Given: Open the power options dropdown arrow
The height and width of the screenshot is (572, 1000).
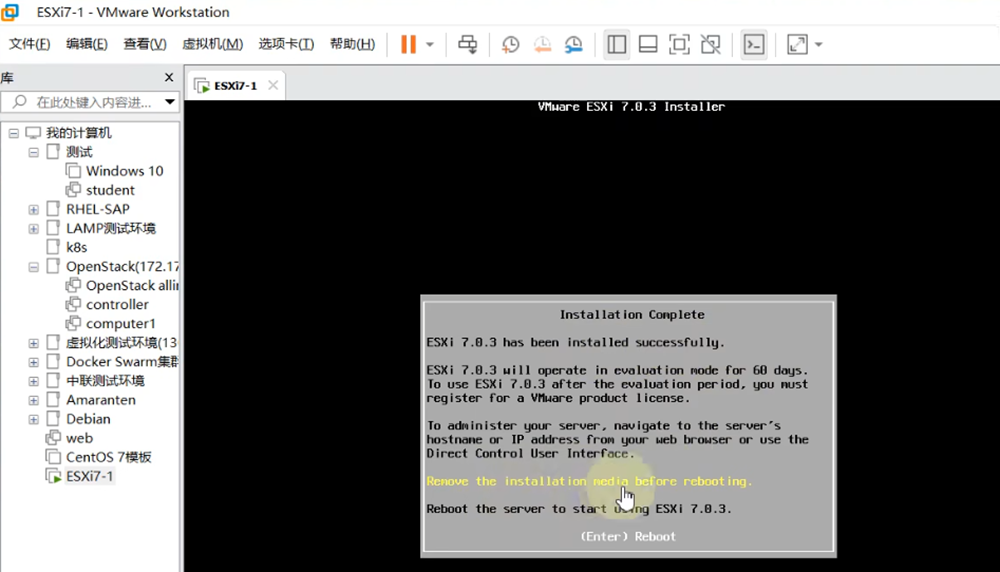Looking at the screenshot, I should click(430, 45).
